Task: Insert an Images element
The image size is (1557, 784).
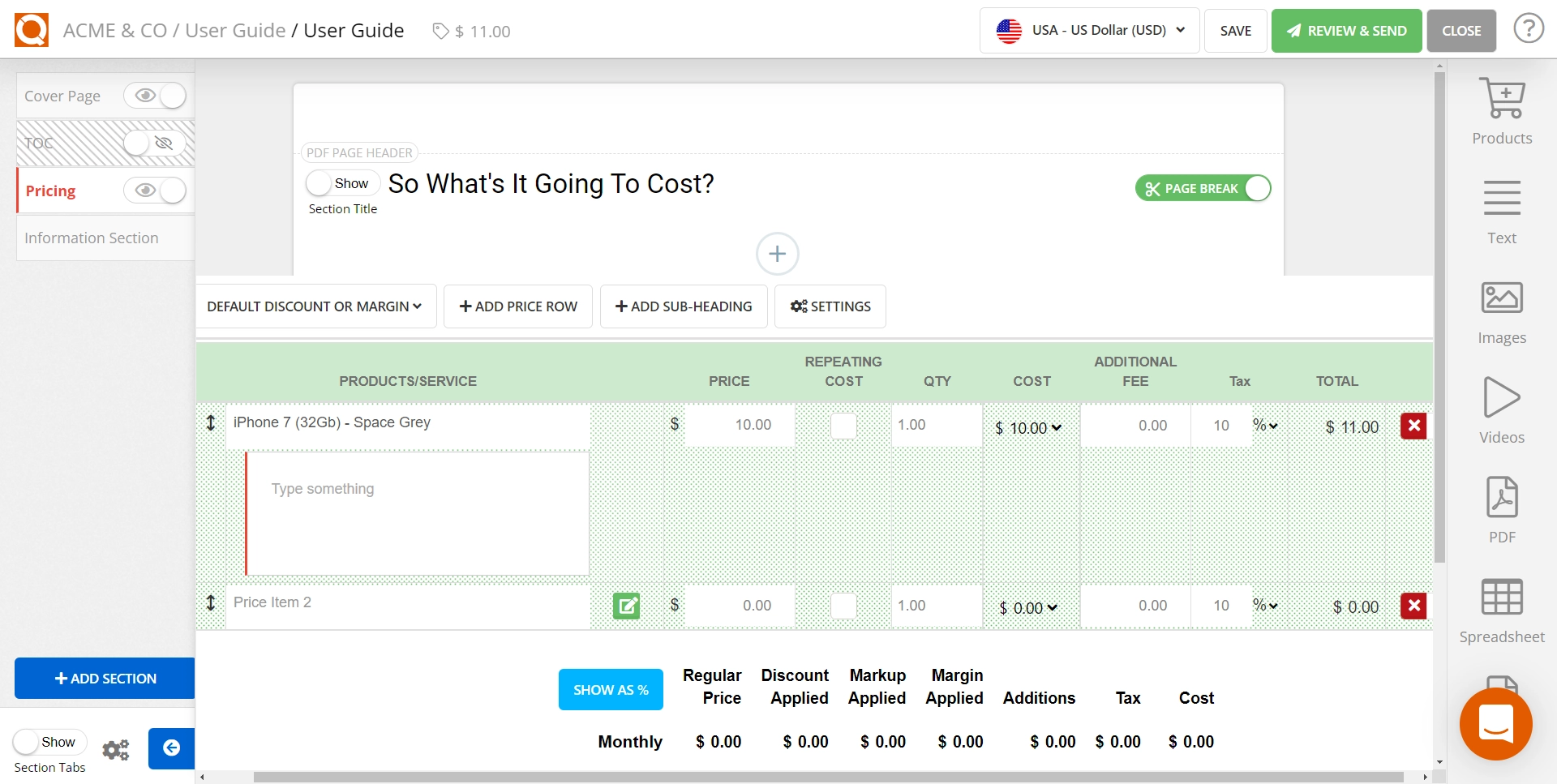Action: point(1501,312)
